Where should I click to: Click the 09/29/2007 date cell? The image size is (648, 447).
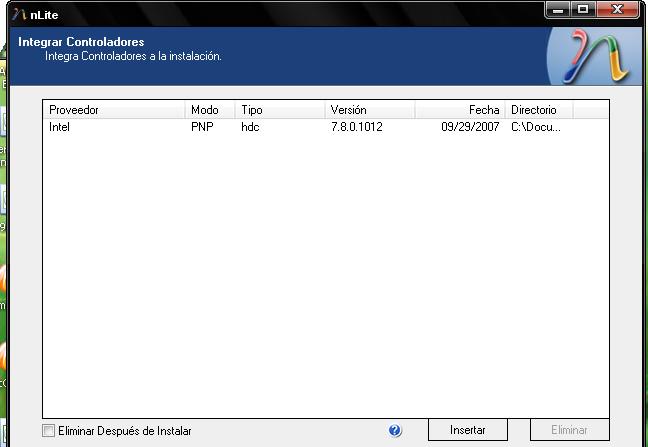click(x=470, y=127)
